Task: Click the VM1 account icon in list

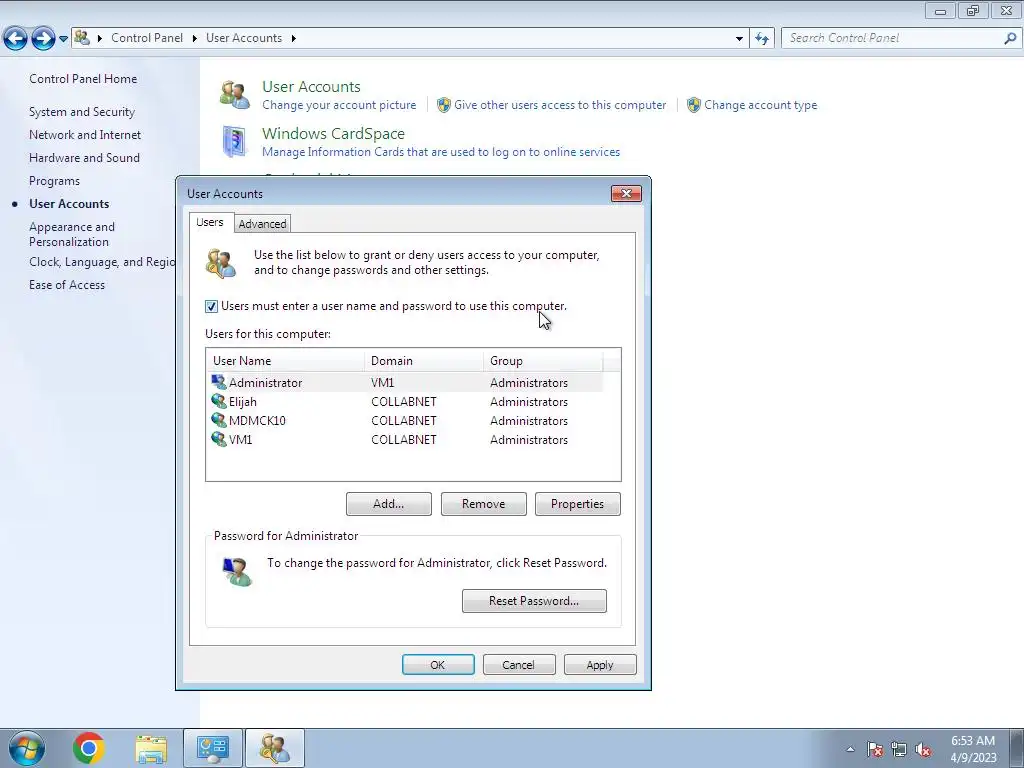Action: [x=218, y=439]
